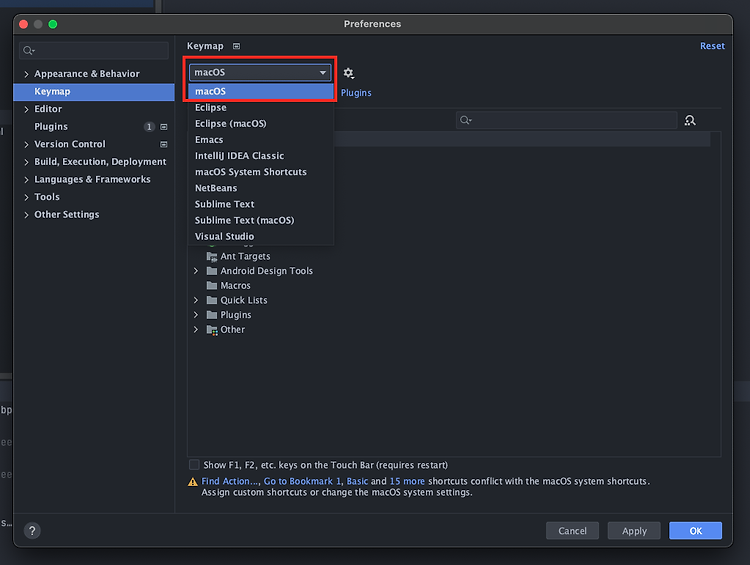This screenshot has width=750, height=565.
Task: Open Go to Bookmark 1 link
Action: coord(302,481)
